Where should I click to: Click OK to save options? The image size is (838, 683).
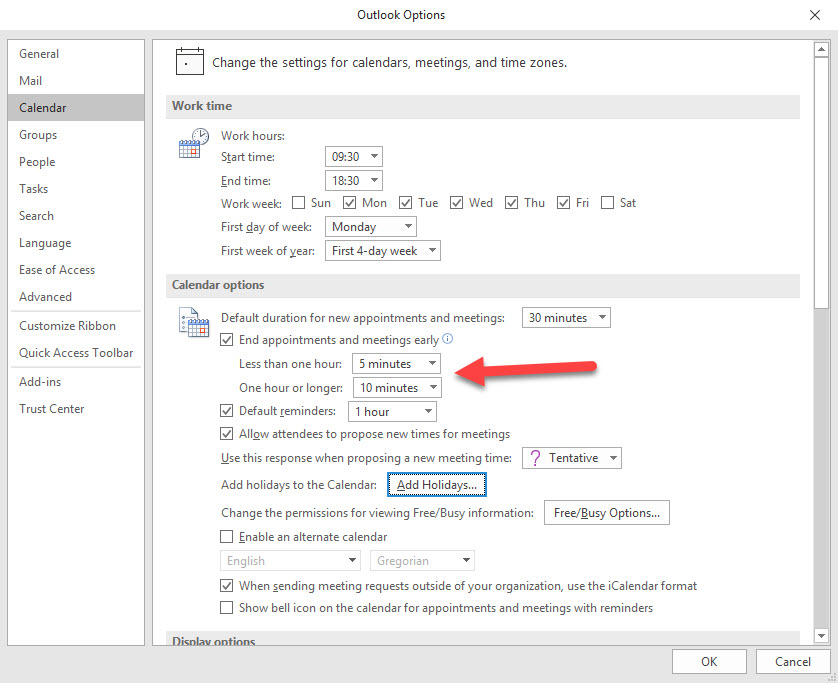pyautogui.click(x=709, y=662)
